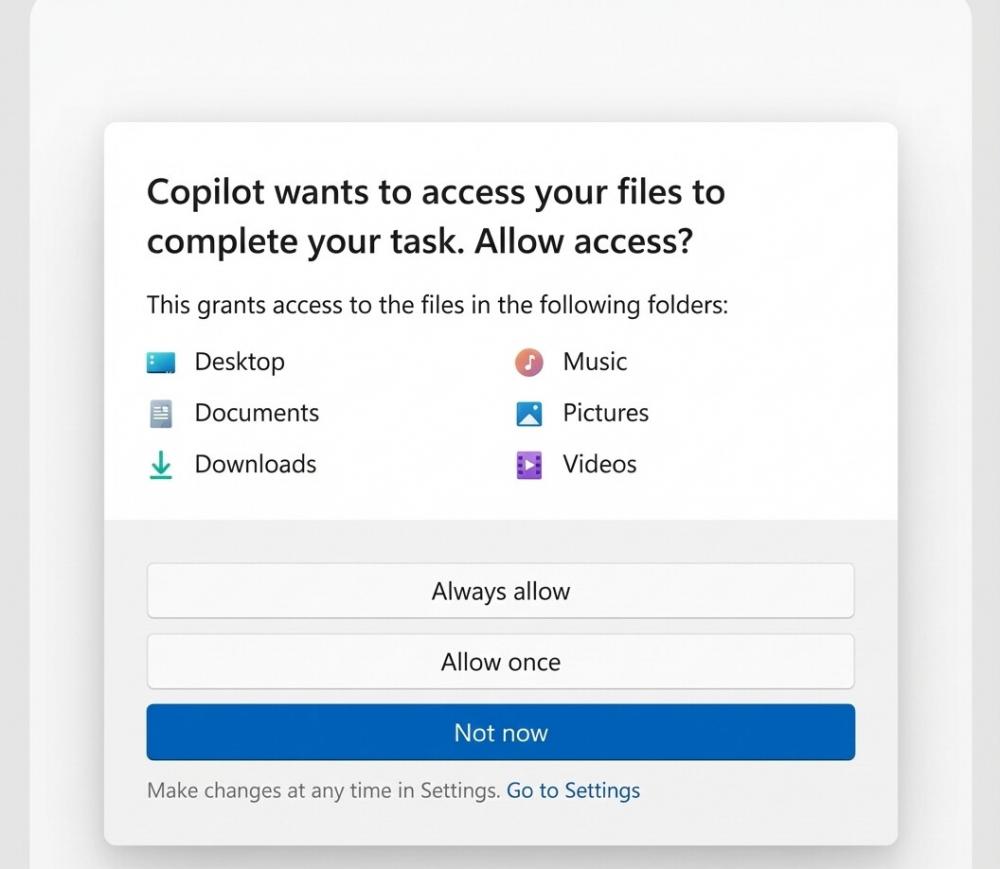Click the 'Allow access?' question in the heading
1000x869 pixels.
583,243
